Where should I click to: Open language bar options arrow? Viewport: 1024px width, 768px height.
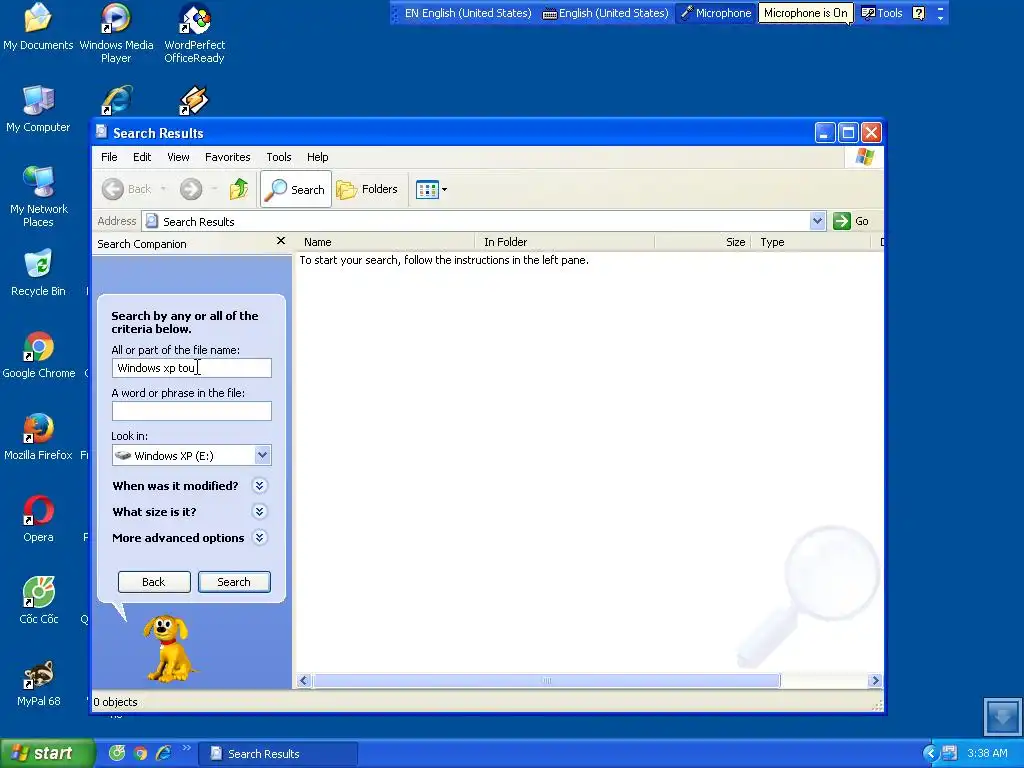tap(940, 17)
